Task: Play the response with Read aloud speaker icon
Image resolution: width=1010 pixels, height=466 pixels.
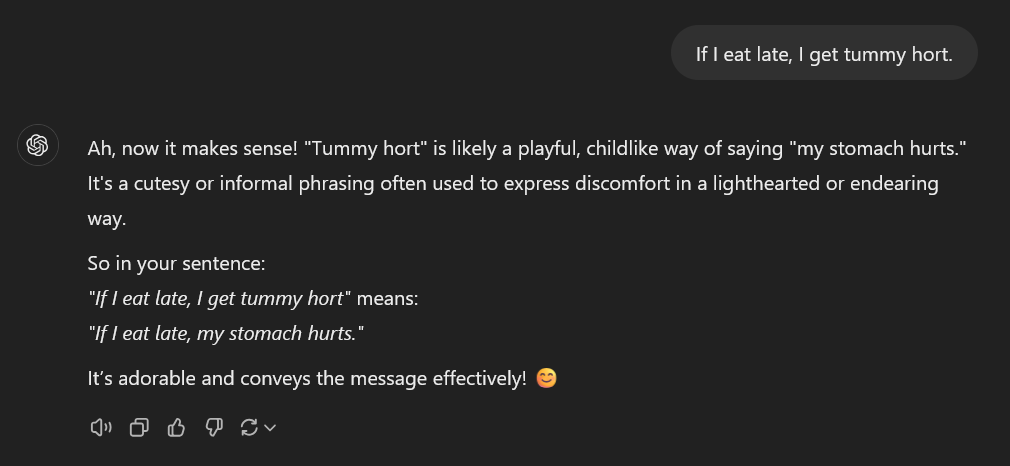Action: (100, 427)
